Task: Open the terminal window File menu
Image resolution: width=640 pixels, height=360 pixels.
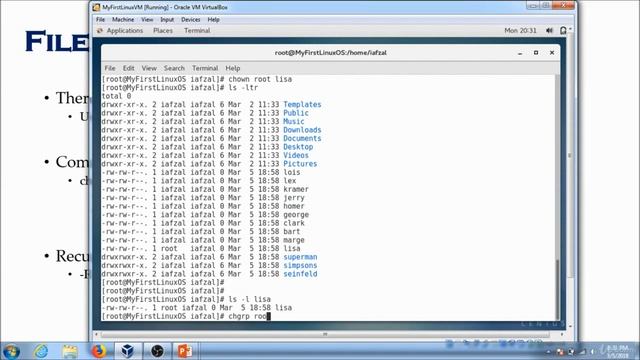Action: point(110,68)
